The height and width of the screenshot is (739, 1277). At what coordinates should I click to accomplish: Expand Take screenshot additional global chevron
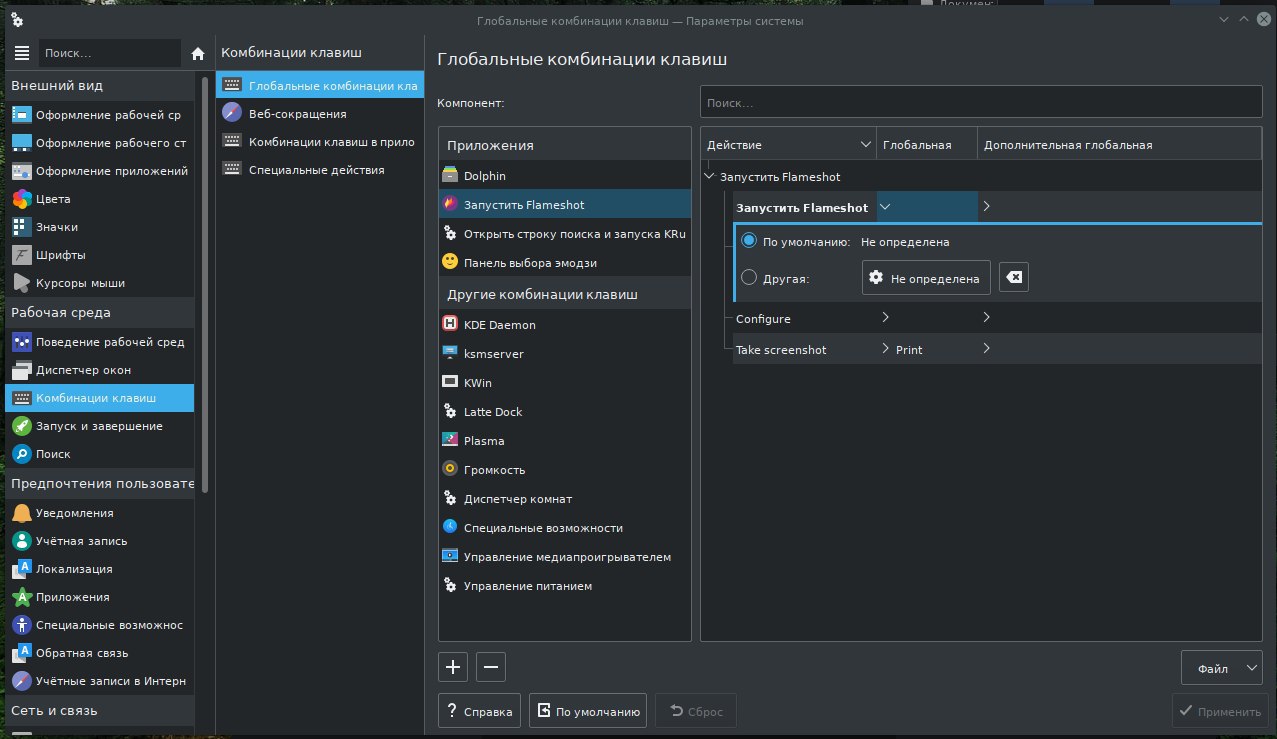coord(986,349)
